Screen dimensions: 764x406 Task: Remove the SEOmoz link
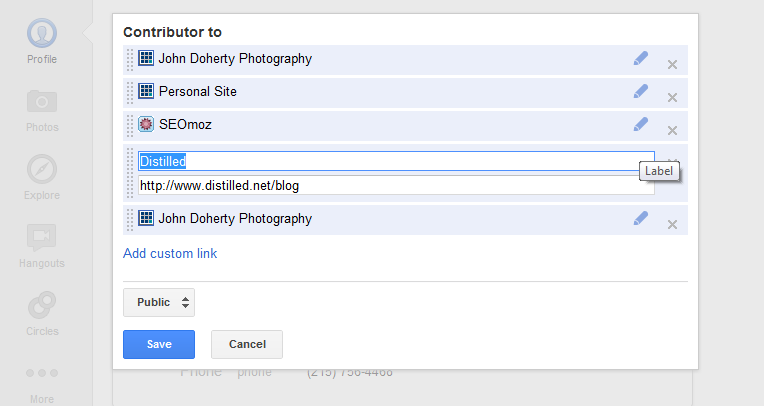672,131
